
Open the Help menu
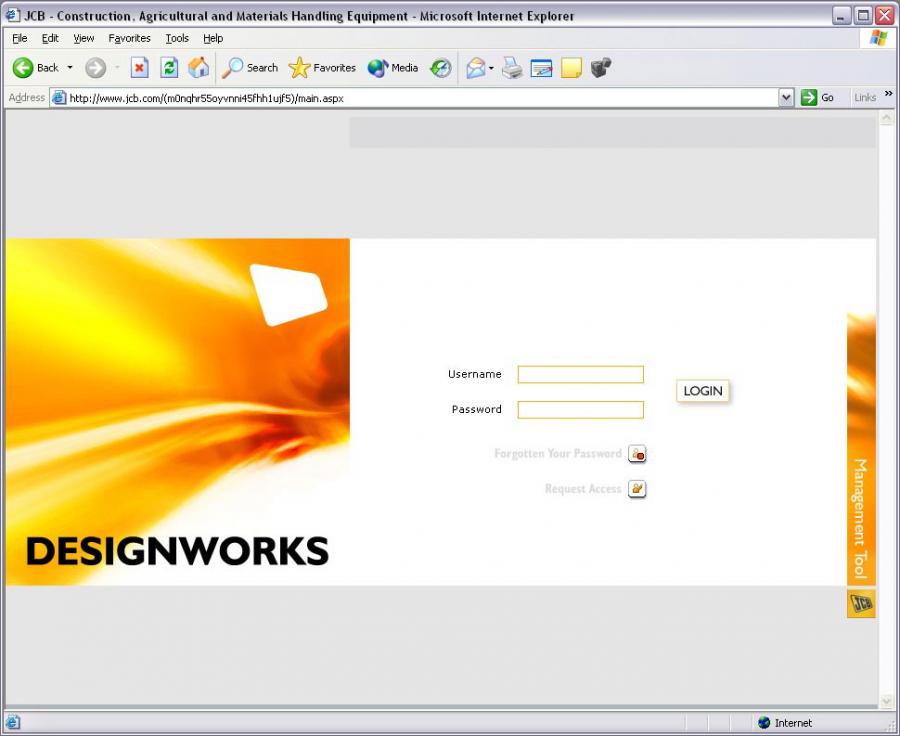pos(213,38)
